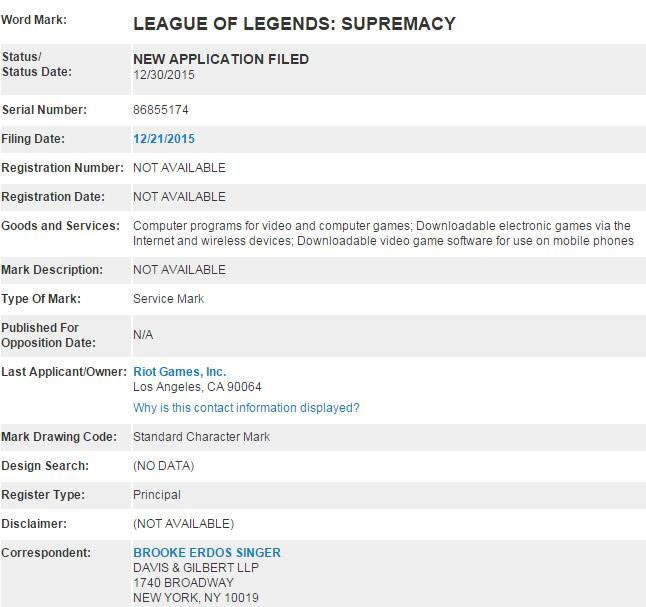Click the 12/21/2015 filing date link
Viewport: 646px width, 607px height.
(x=164, y=139)
